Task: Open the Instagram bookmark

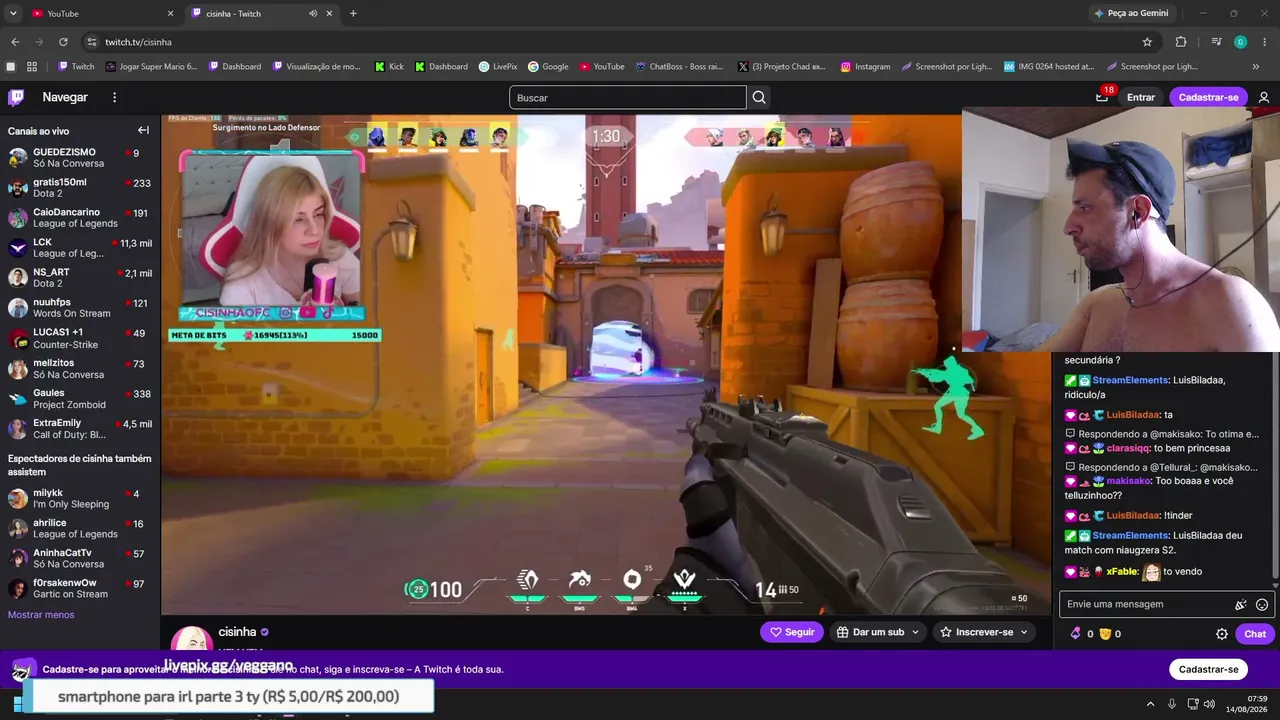Action: point(865,67)
